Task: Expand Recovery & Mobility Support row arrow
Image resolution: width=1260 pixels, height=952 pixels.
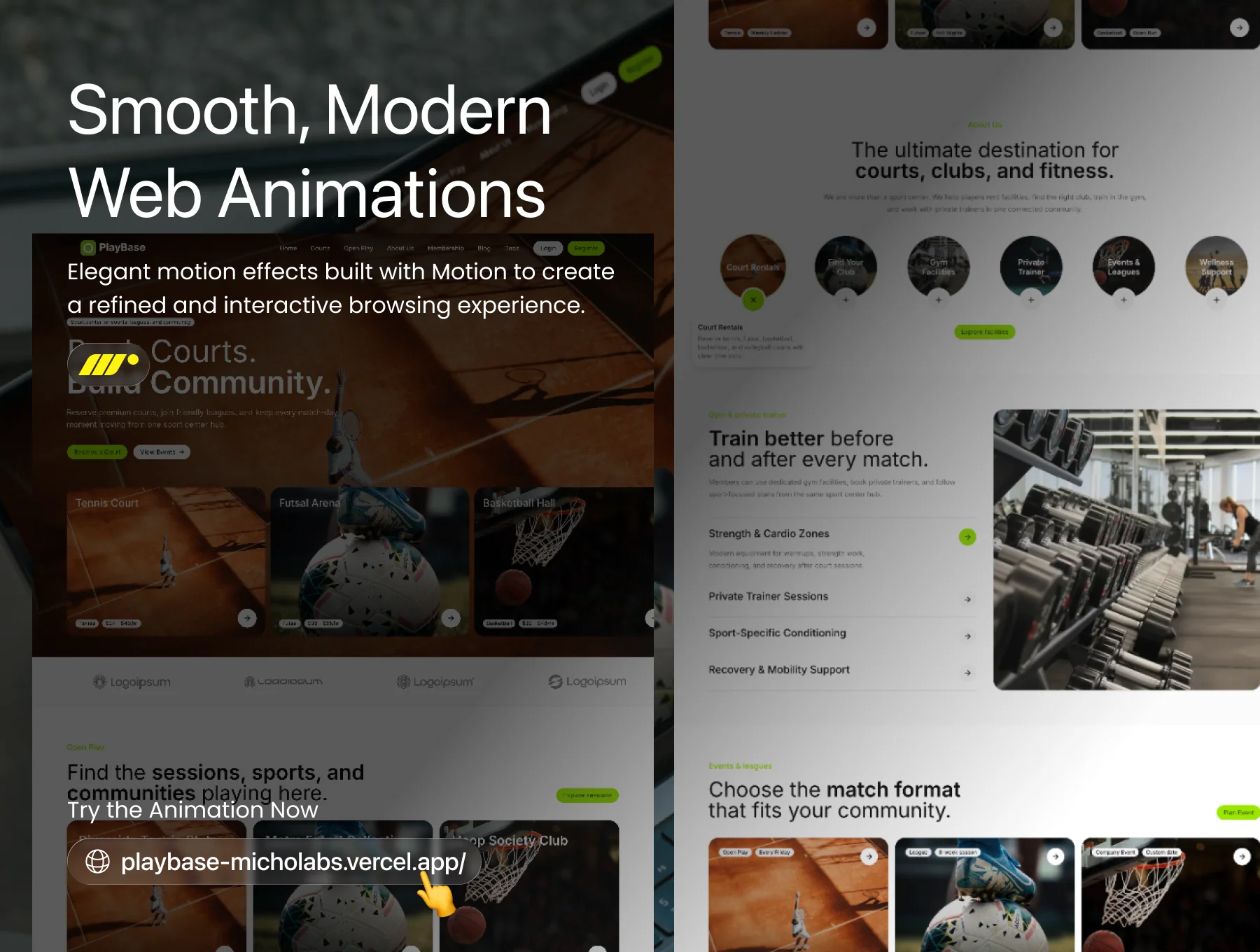Action: pyautogui.click(x=967, y=673)
